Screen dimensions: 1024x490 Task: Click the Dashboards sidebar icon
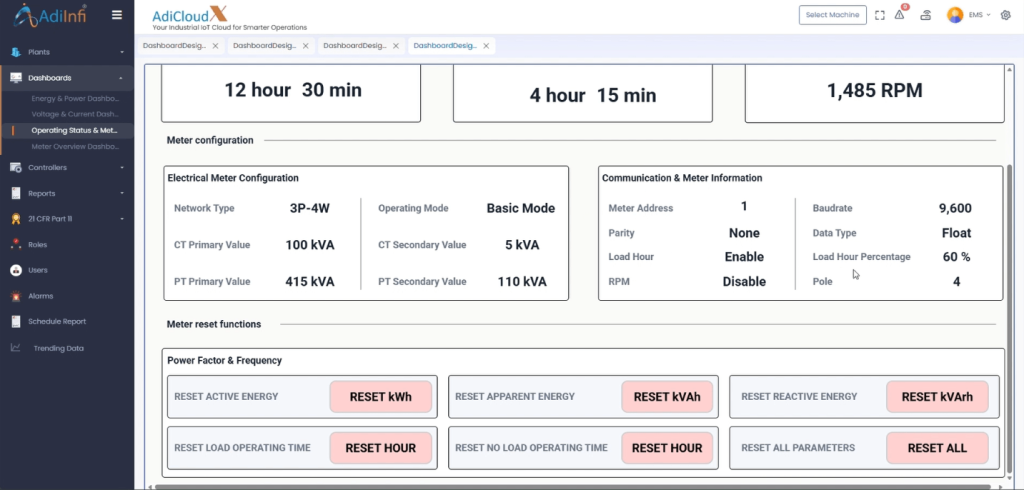pos(16,78)
